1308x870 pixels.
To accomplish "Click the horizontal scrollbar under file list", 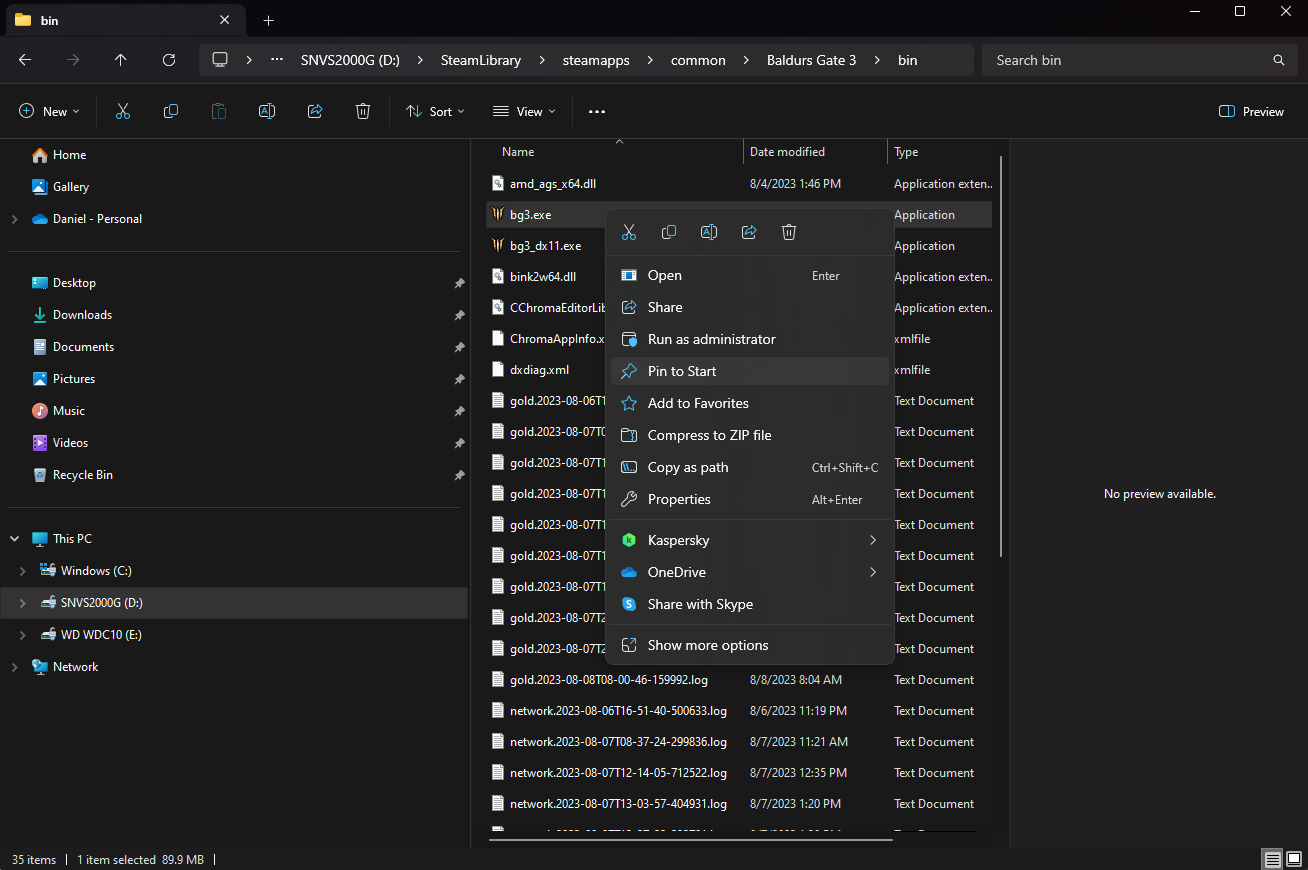I will tap(690, 840).
